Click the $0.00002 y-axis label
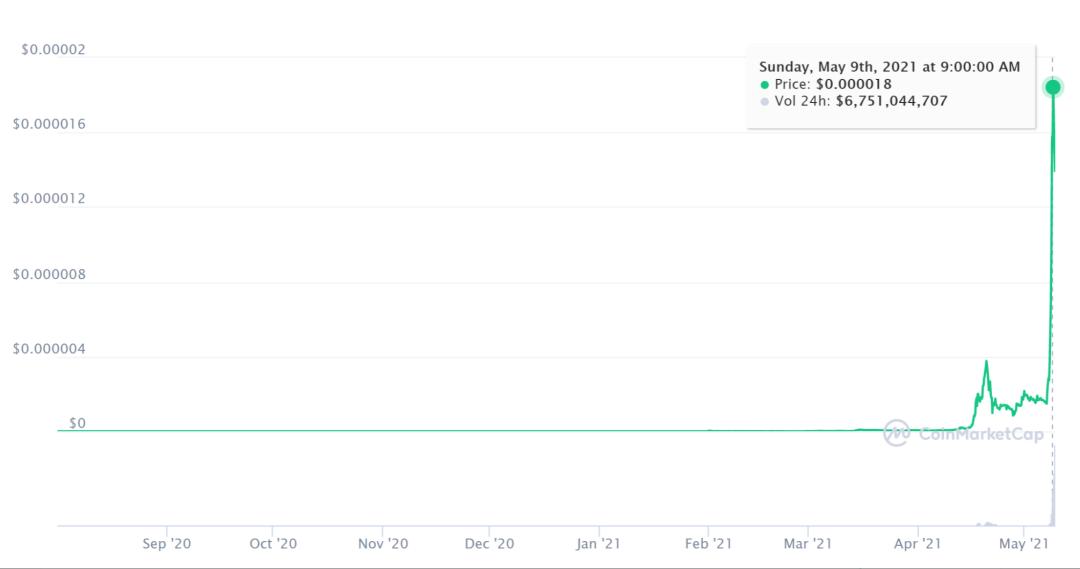The height and width of the screenshot is (569, 1080). pos(53,50)
